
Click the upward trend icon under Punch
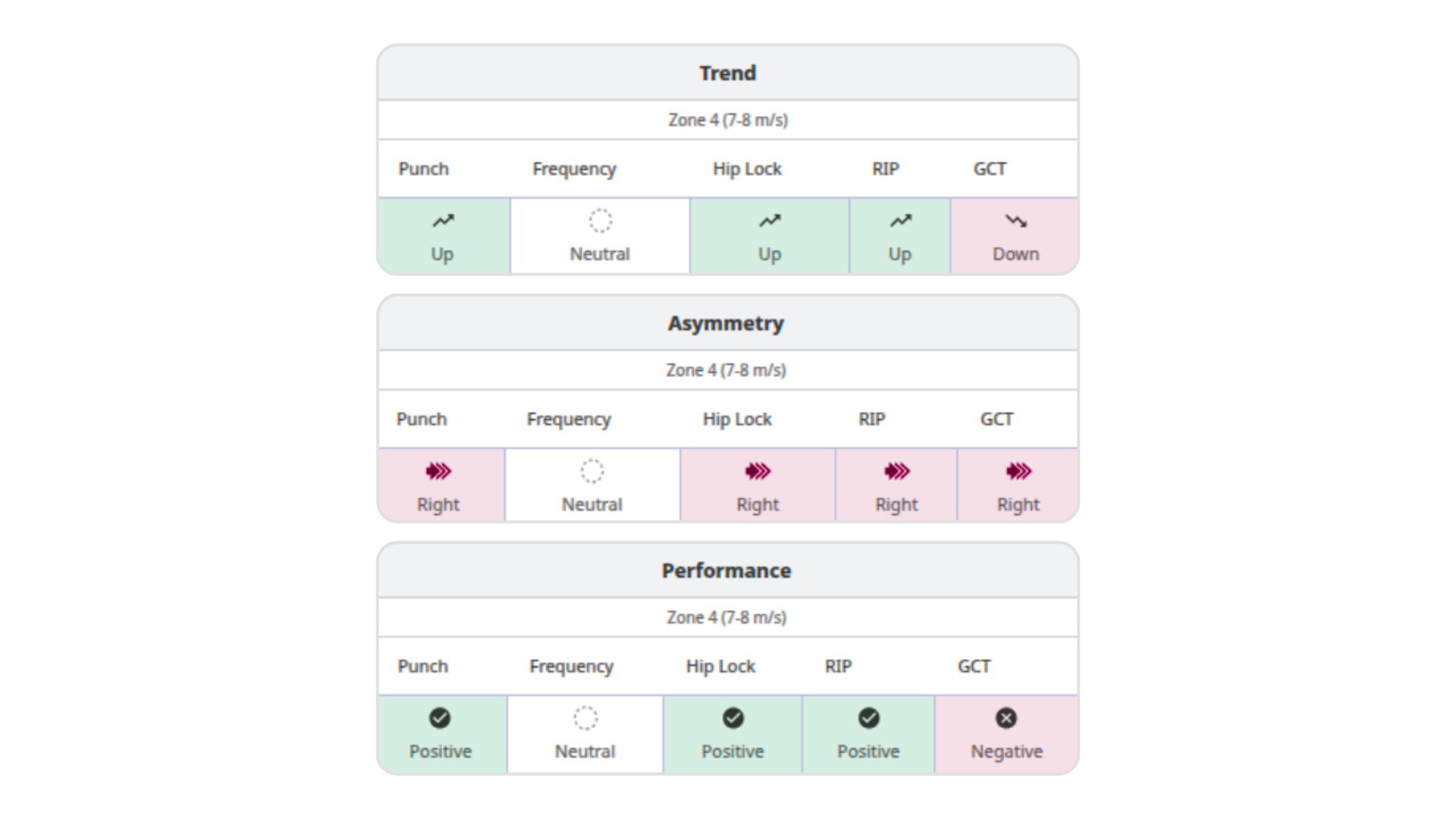click(x=443, y=221)
